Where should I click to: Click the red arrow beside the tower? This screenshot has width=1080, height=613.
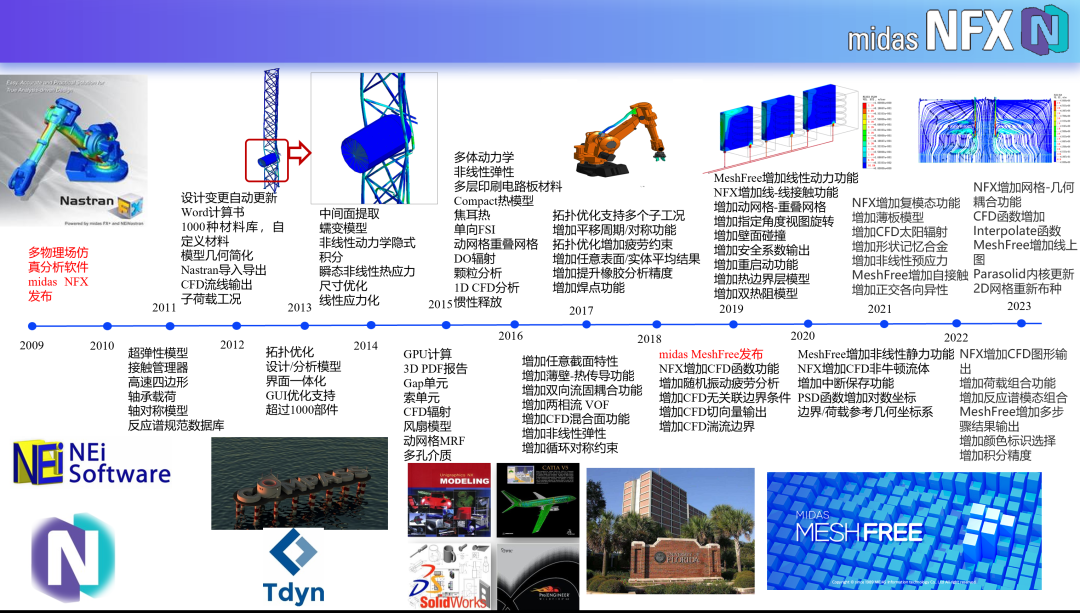point(300,152)
